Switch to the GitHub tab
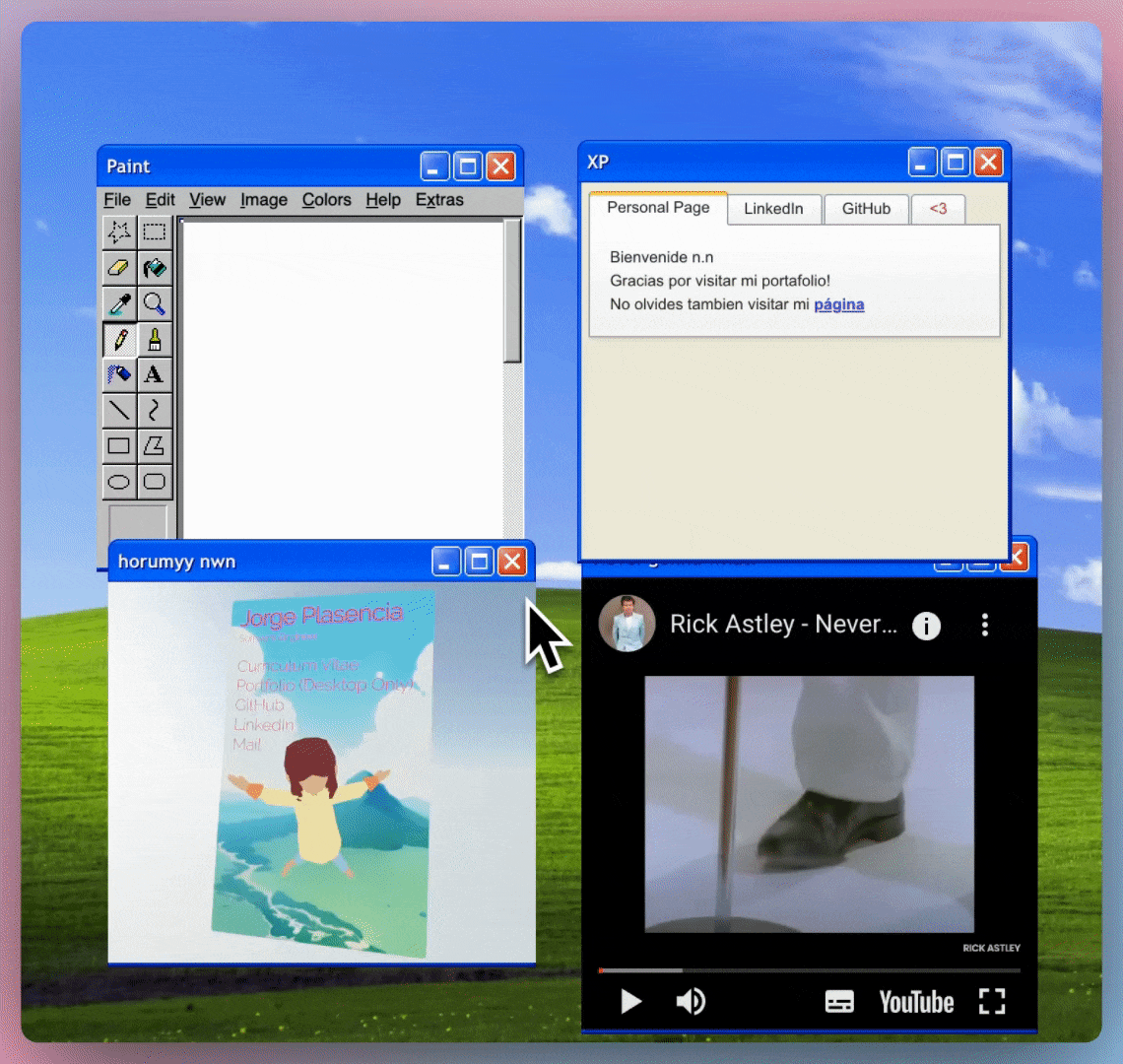 pyautogui.click(x=866, y=209)
